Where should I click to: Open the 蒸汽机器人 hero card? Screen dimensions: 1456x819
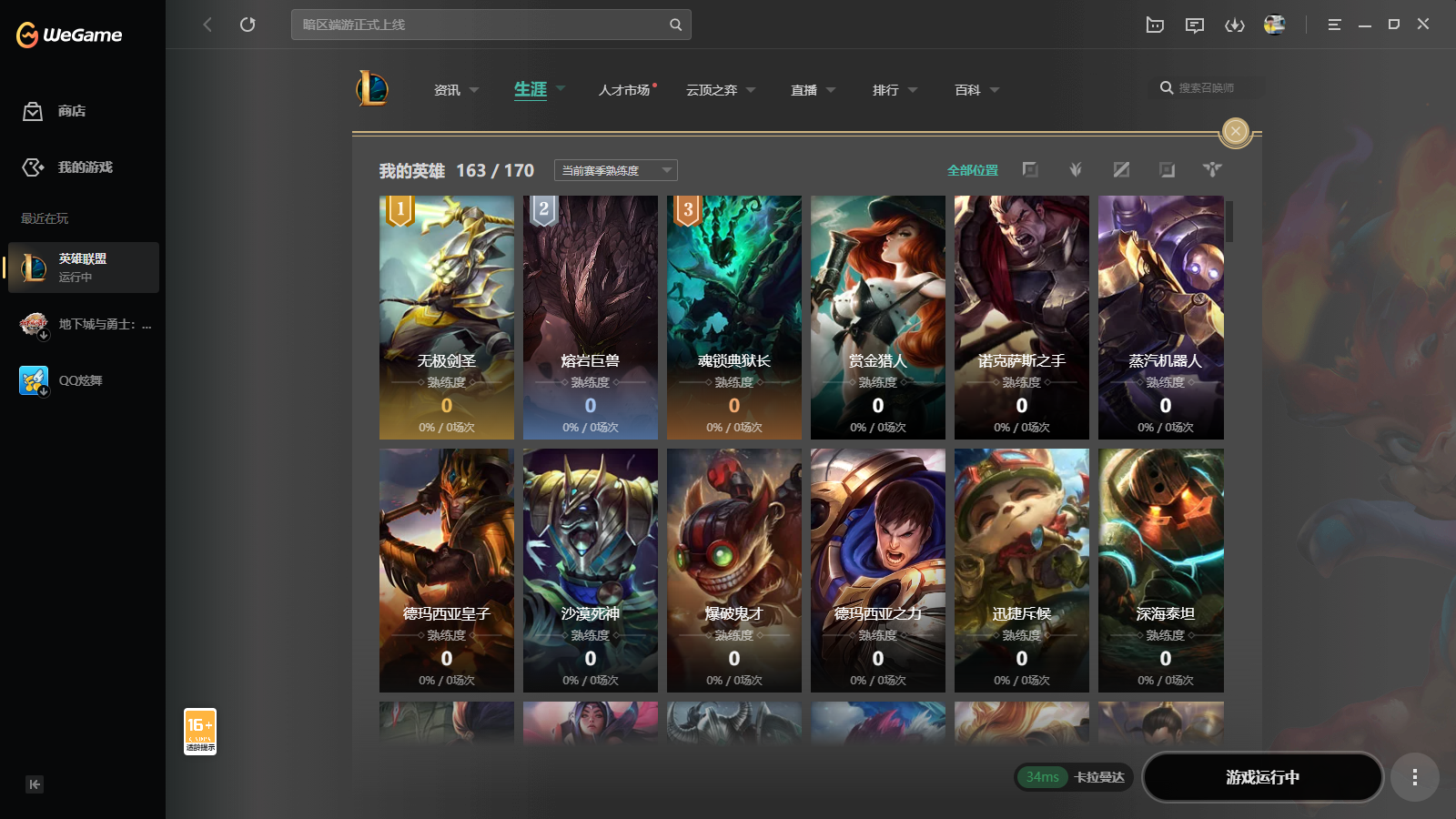(1161, 318)
